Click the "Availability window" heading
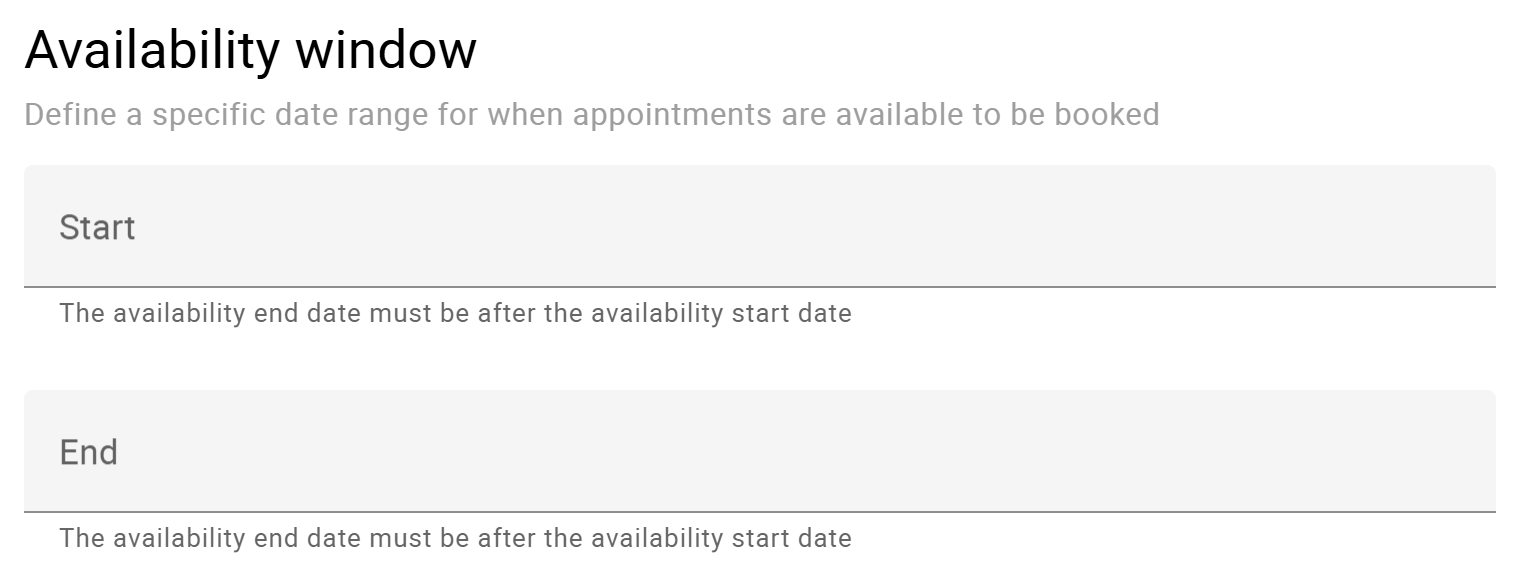This screenshot has width=1524, height=577. (251, 50)
